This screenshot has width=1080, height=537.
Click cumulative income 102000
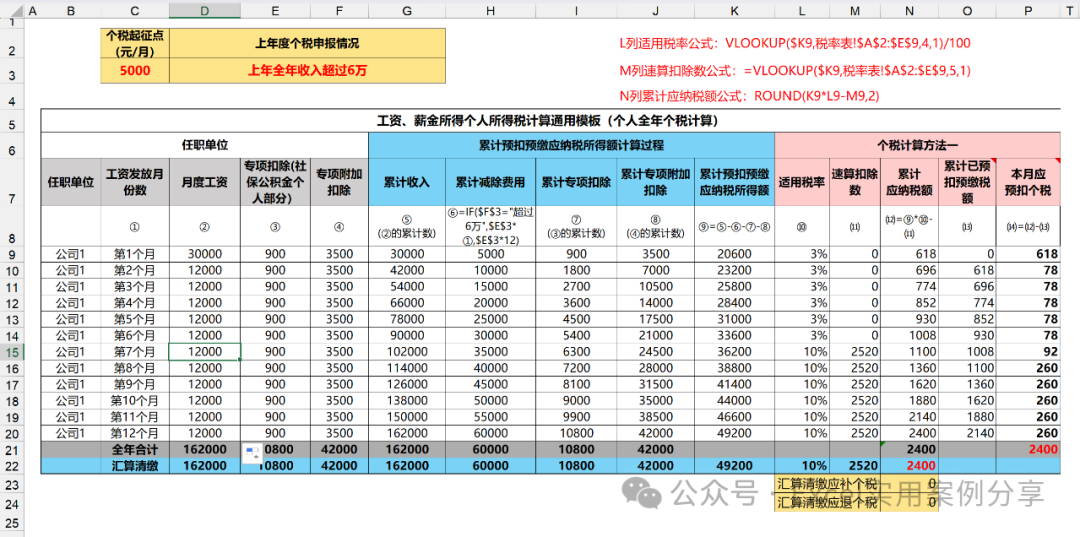(407, 351)
